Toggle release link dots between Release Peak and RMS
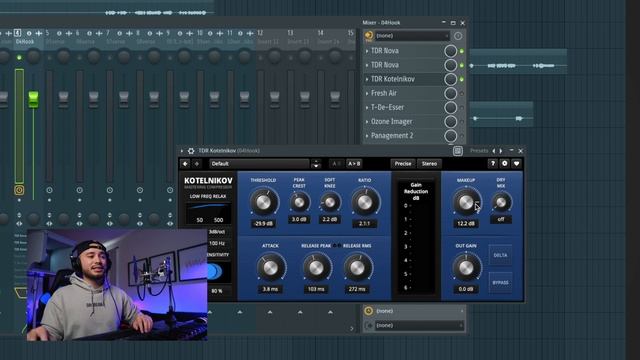 coord(337,246)
